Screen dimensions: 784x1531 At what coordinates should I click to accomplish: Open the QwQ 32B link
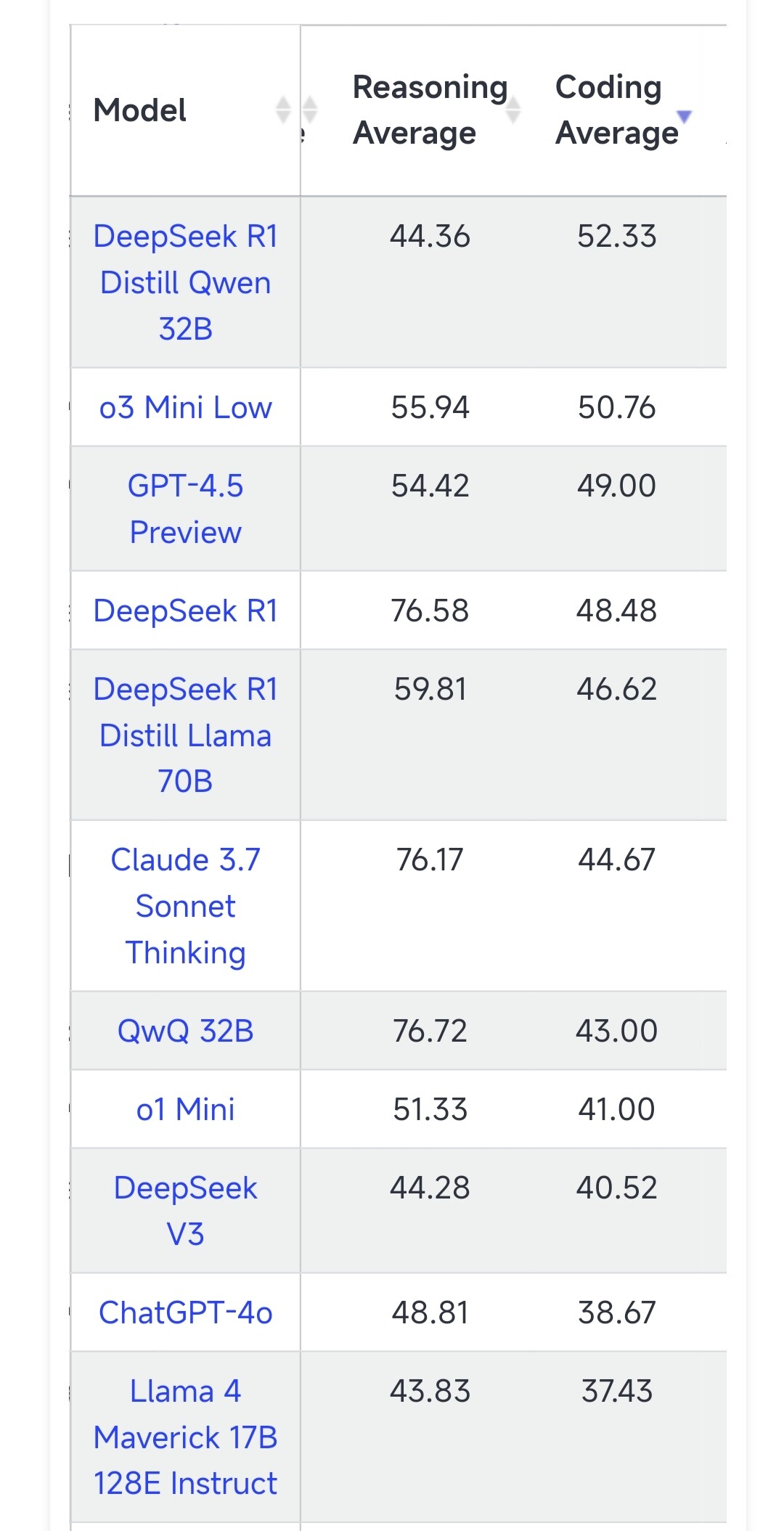(x=186, y=1031)
